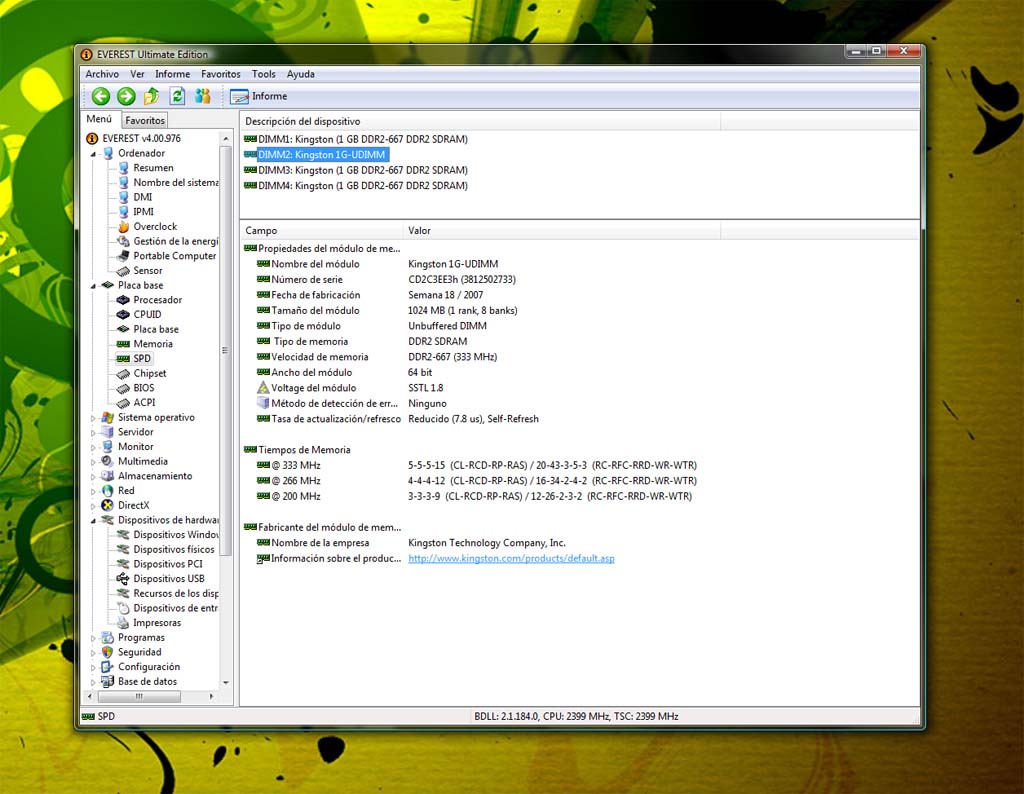Click Descripción del dispositivo column header
This screenshot has height=794, width=1024.
pyautogui.click(x=480, y=121)
